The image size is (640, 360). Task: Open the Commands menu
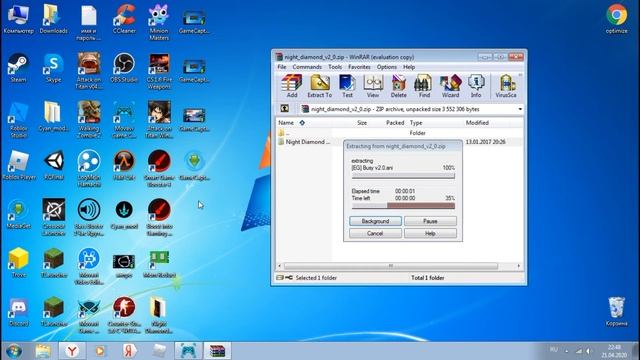(307, 67)
